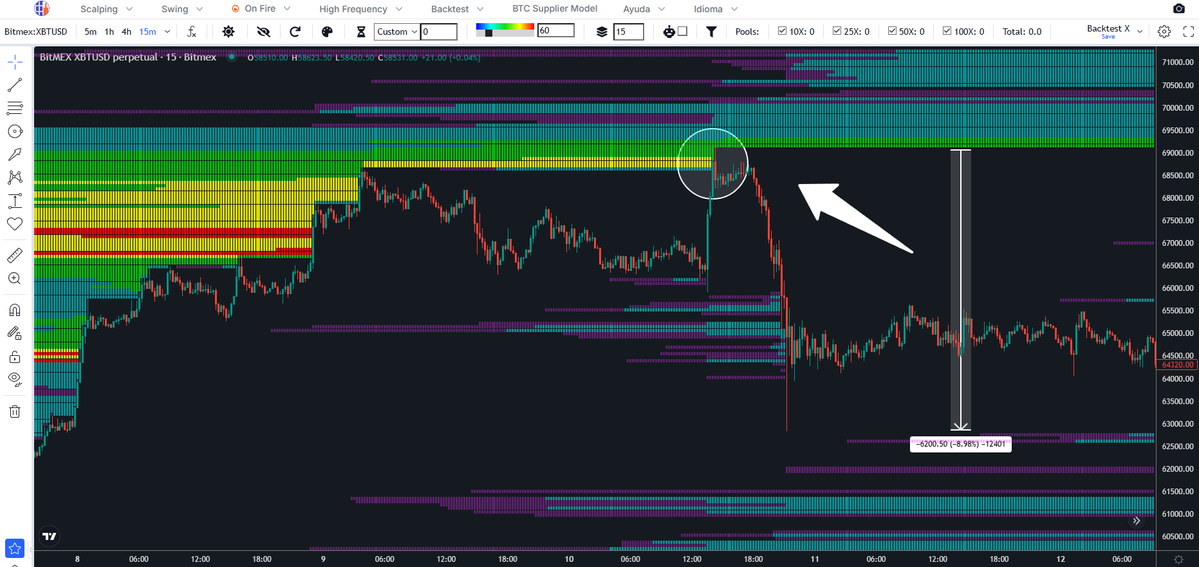Click the TradingView logo on chart
The width and height of the screenshot is (1199, 567).
[x=50, y=537]
